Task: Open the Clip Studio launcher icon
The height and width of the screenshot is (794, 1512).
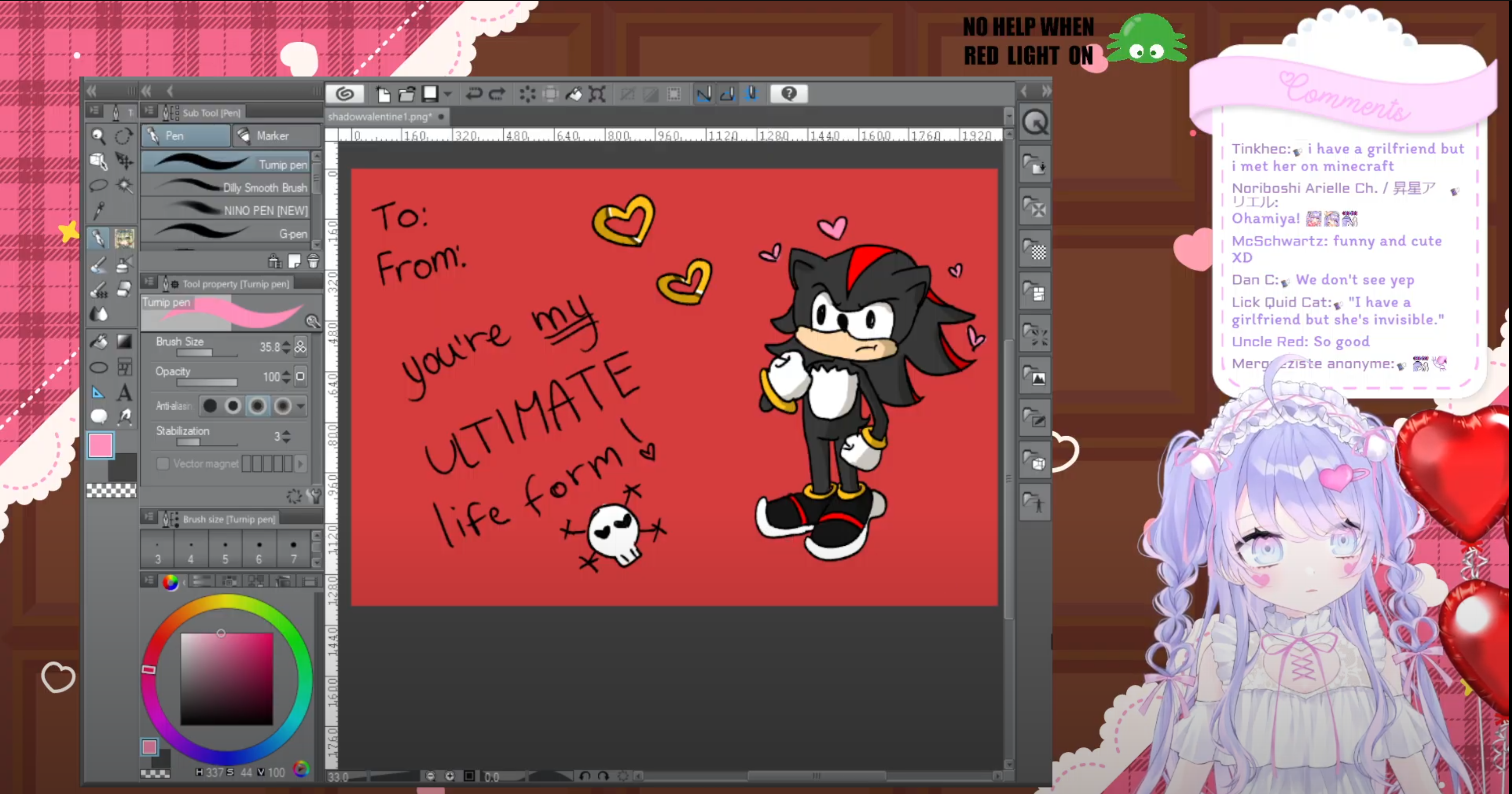Action: pos(345,94)
